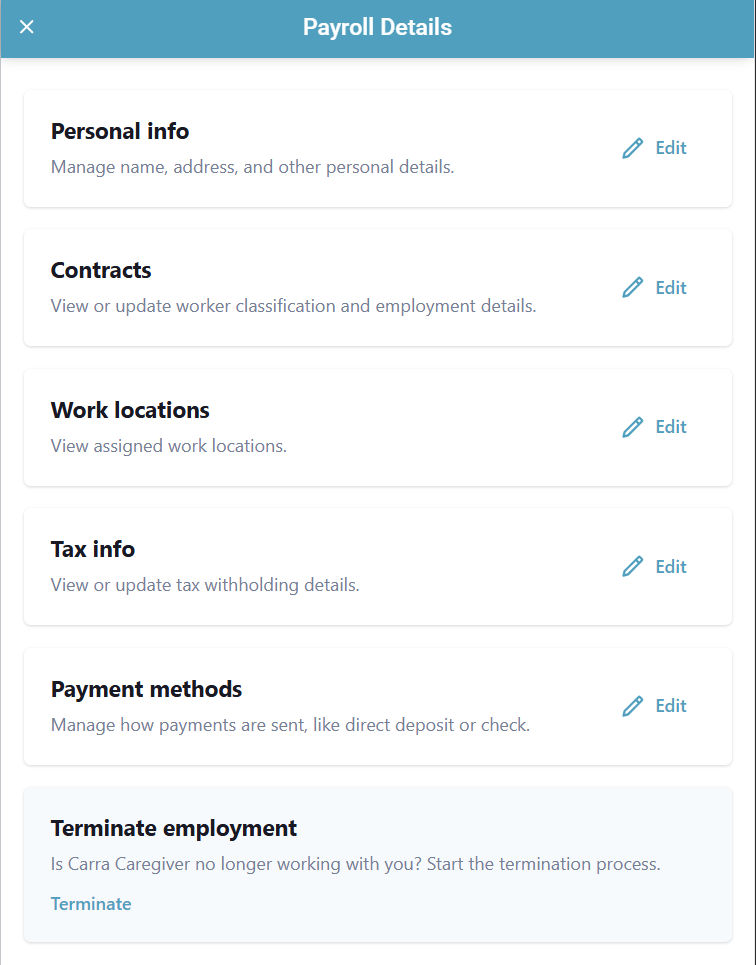Select the Contracts section heading

click(x=101, y=271)
